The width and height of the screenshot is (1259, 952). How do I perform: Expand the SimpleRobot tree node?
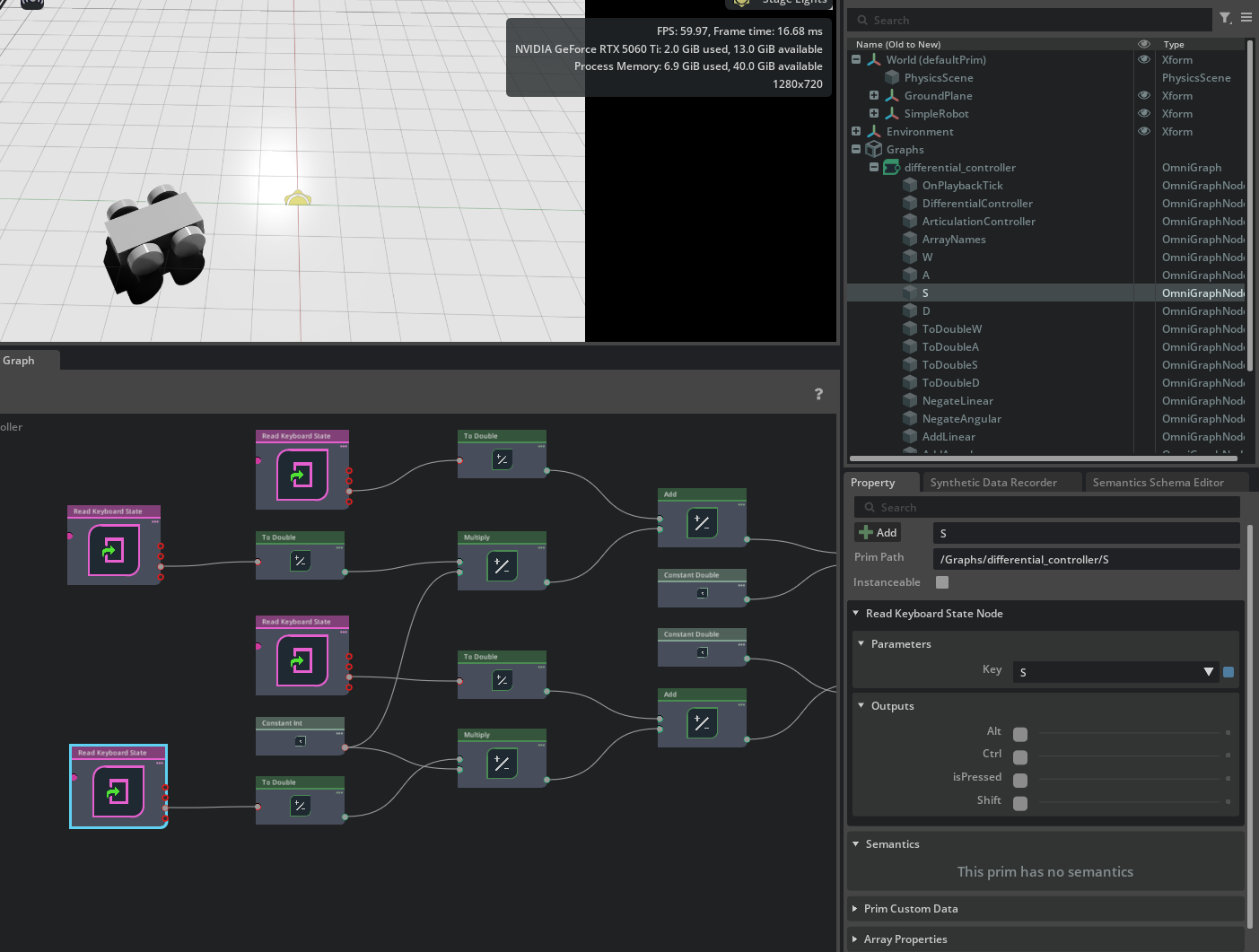874,114
